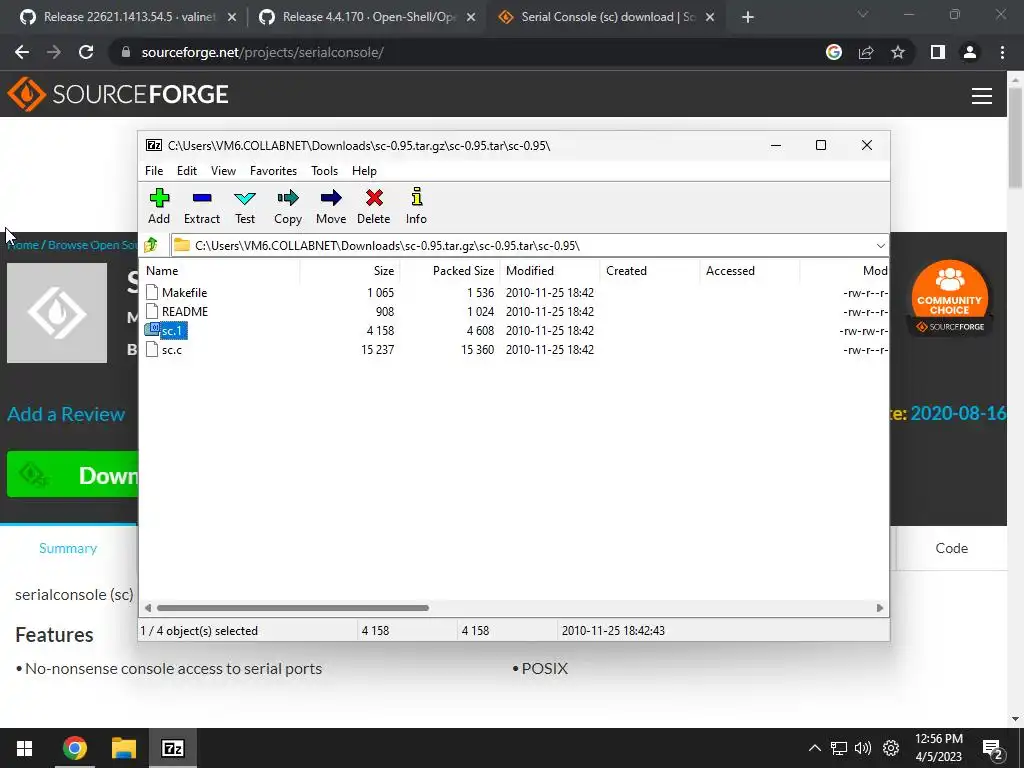Open the File menu in 7-Zip
The width and height of the screenshot is (1024, 768).
coord(154,170)
